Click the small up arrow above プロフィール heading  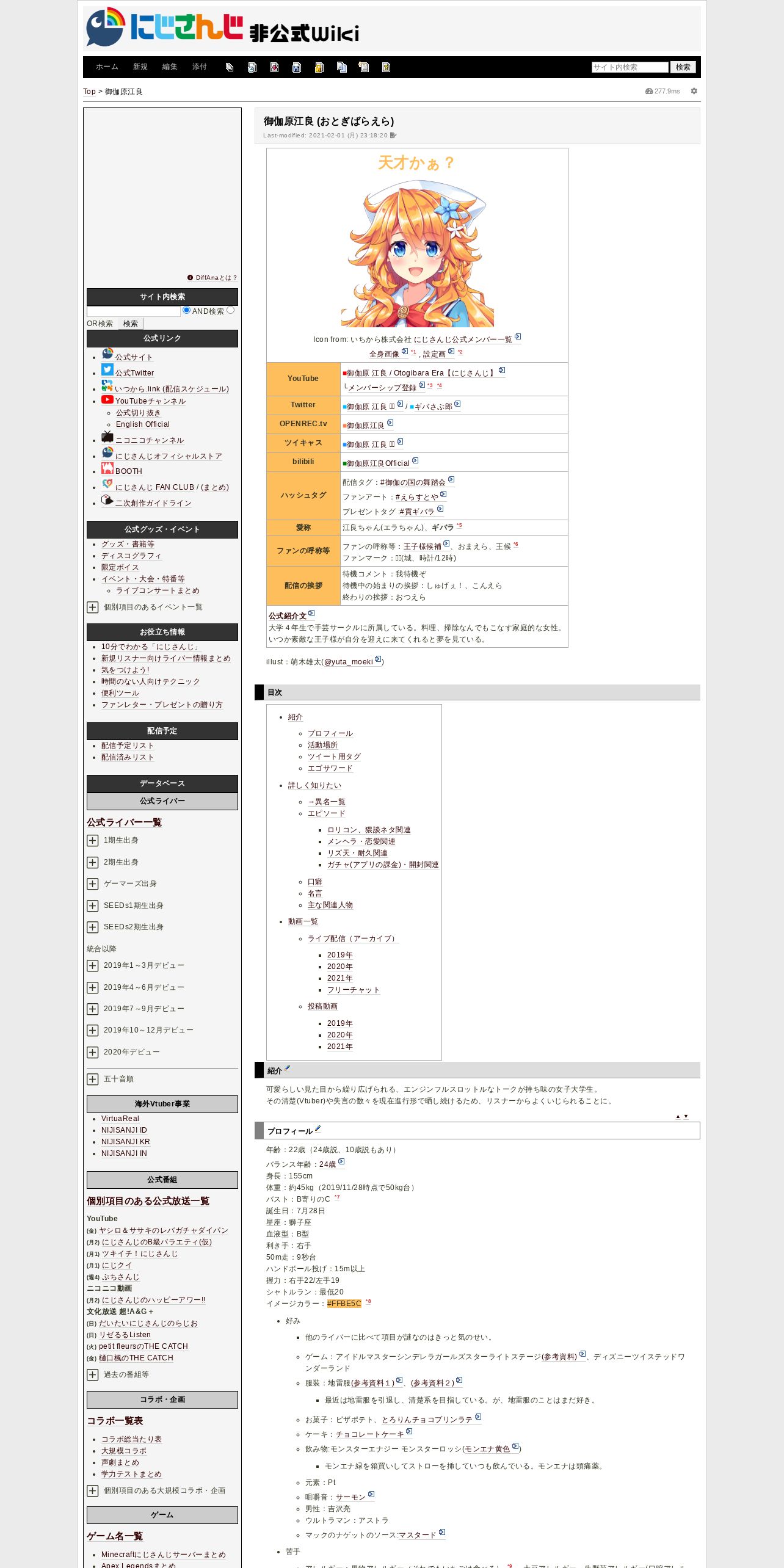[x=678, y=1116]
